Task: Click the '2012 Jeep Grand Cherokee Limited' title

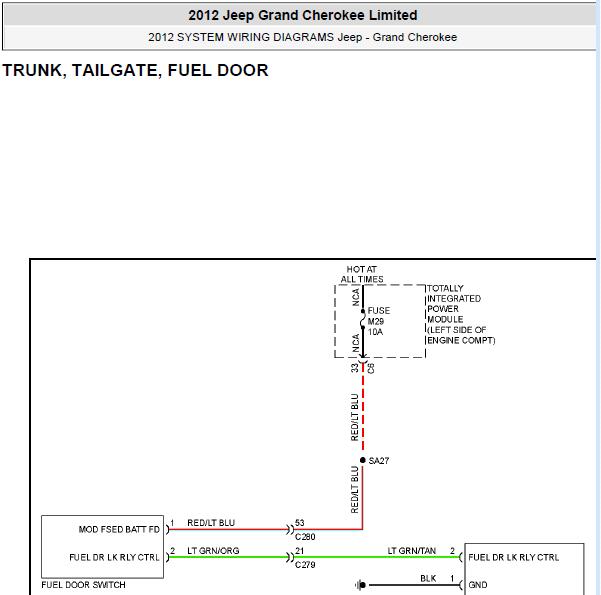Action: [302, 15]
